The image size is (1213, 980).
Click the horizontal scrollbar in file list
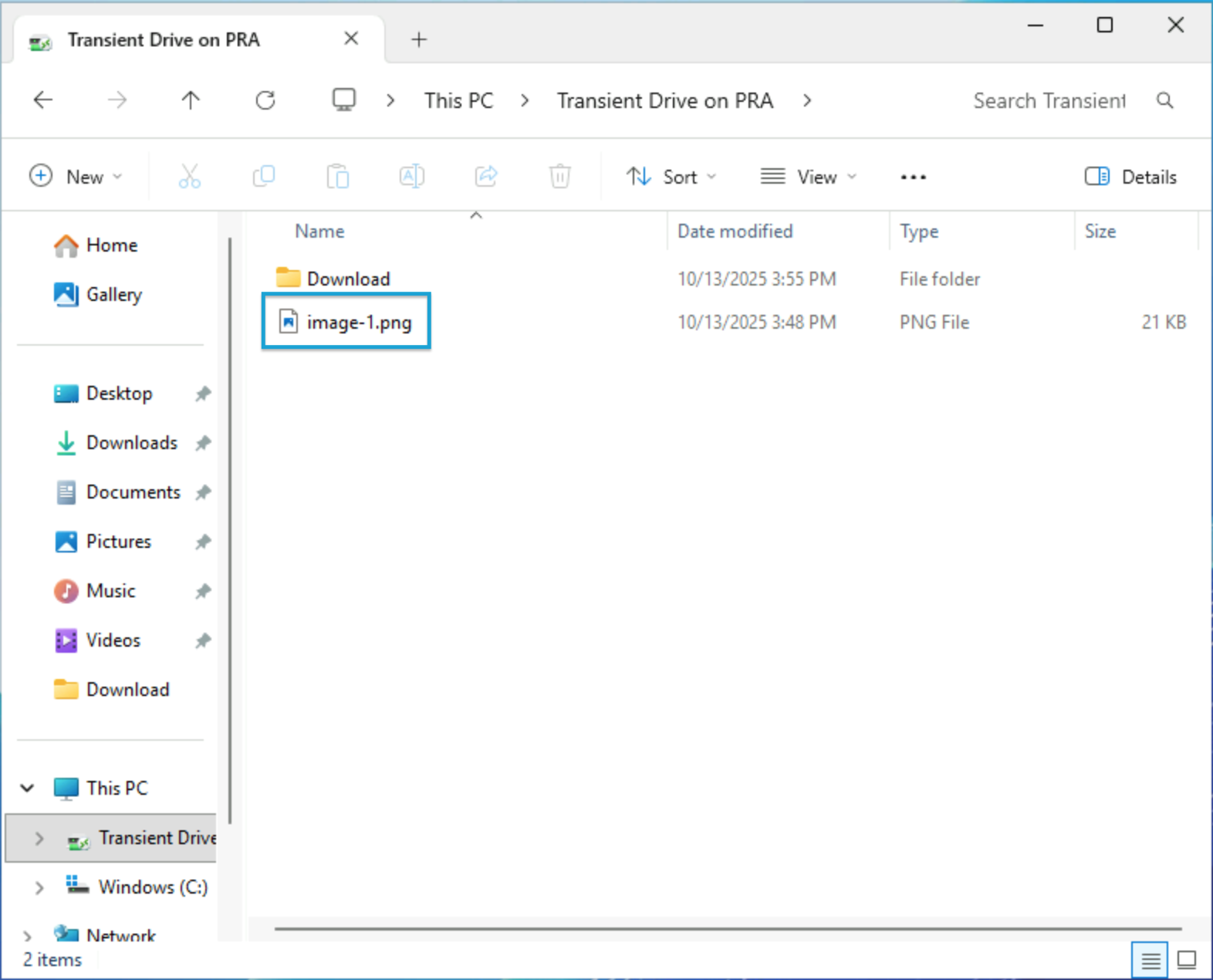pos(727,928)
